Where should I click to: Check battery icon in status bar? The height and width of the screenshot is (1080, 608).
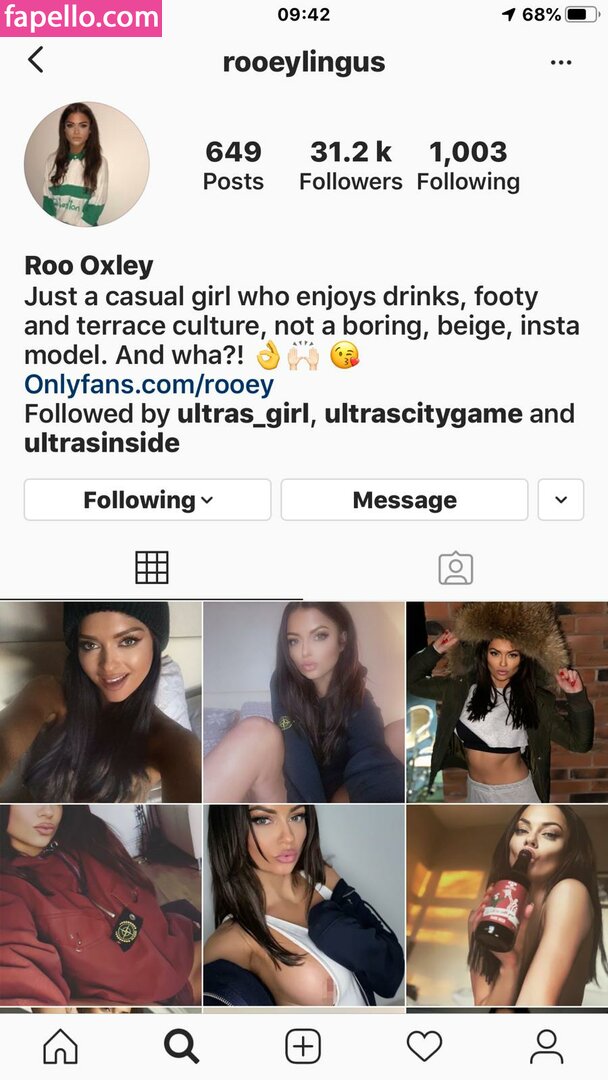coord(582,14)
